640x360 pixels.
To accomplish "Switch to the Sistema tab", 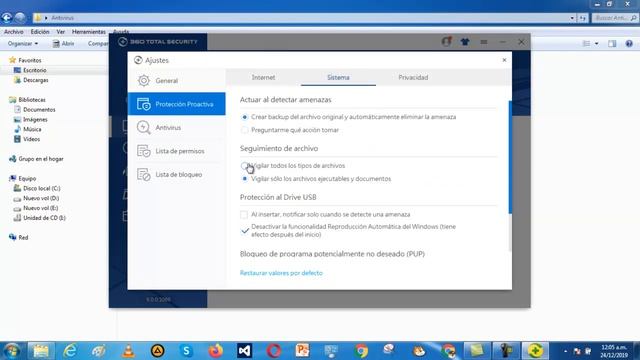I will pos(338,77).
